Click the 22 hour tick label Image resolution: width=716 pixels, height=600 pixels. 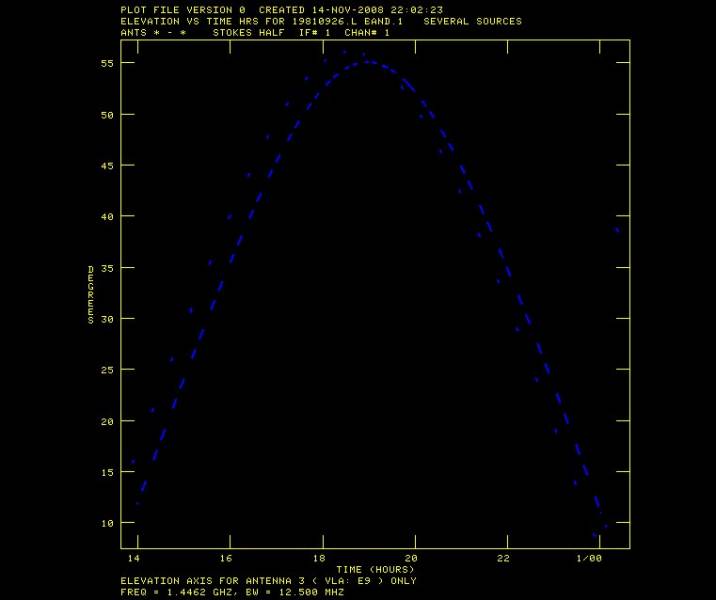pyautogui.click(x=504, y=558)
